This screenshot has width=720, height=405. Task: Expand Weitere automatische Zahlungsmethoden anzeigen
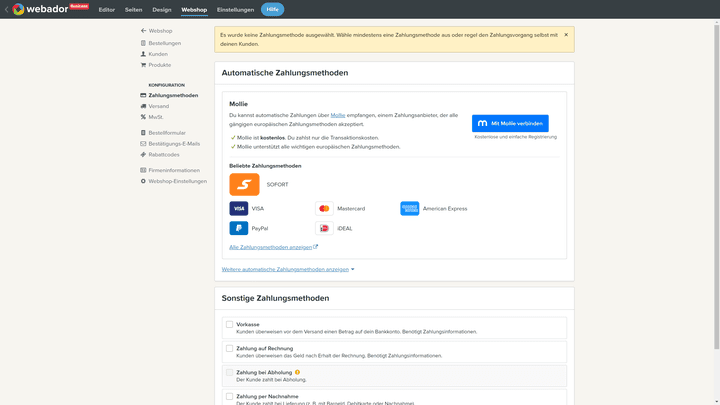coord(288,270)
